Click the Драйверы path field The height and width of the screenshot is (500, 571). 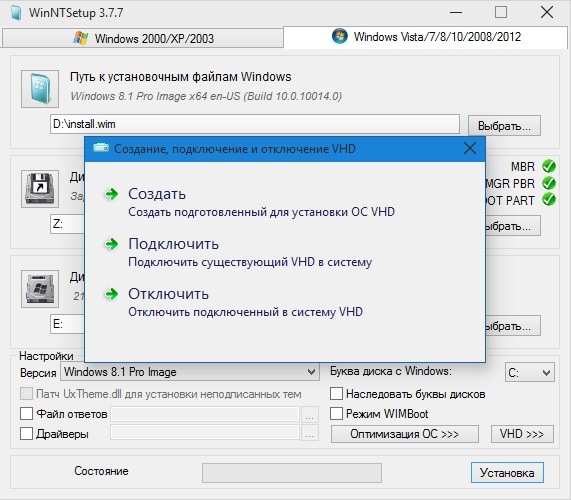205,433
